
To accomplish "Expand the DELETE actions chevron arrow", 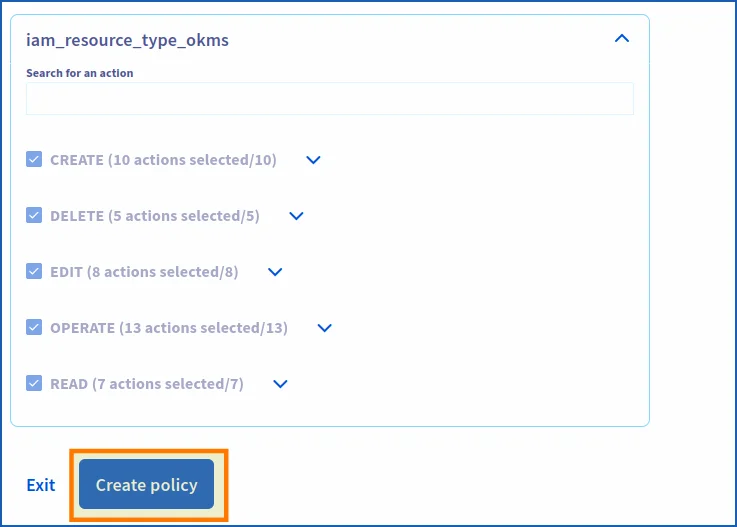I will [x=296, y=216].
